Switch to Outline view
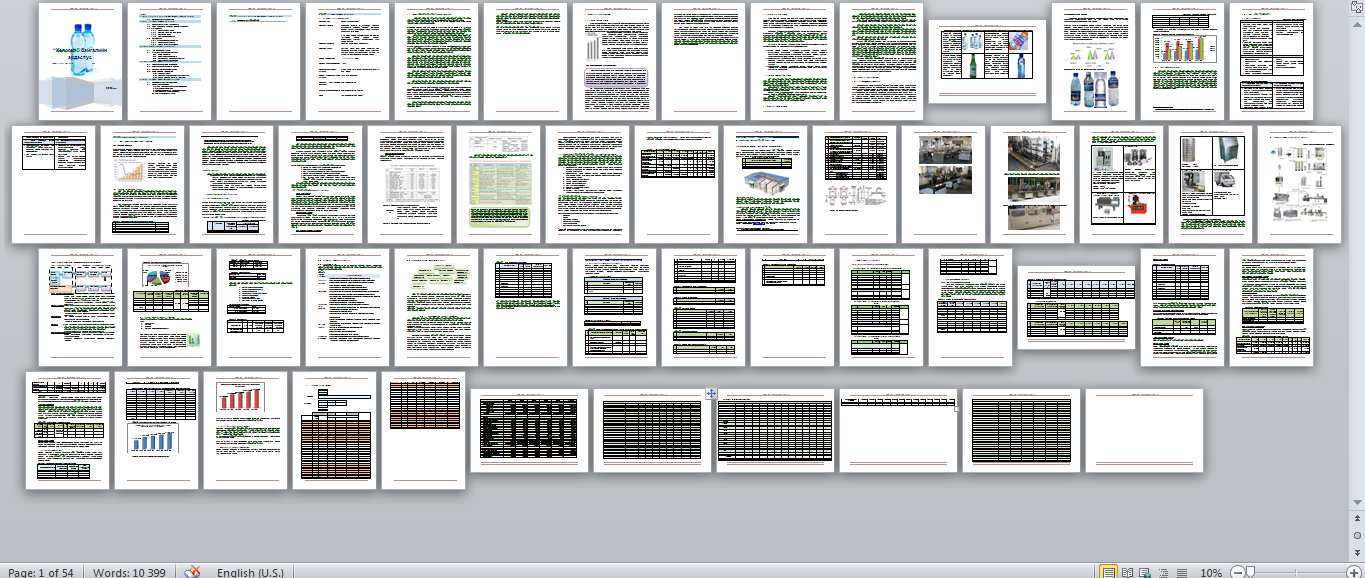 1163,572
